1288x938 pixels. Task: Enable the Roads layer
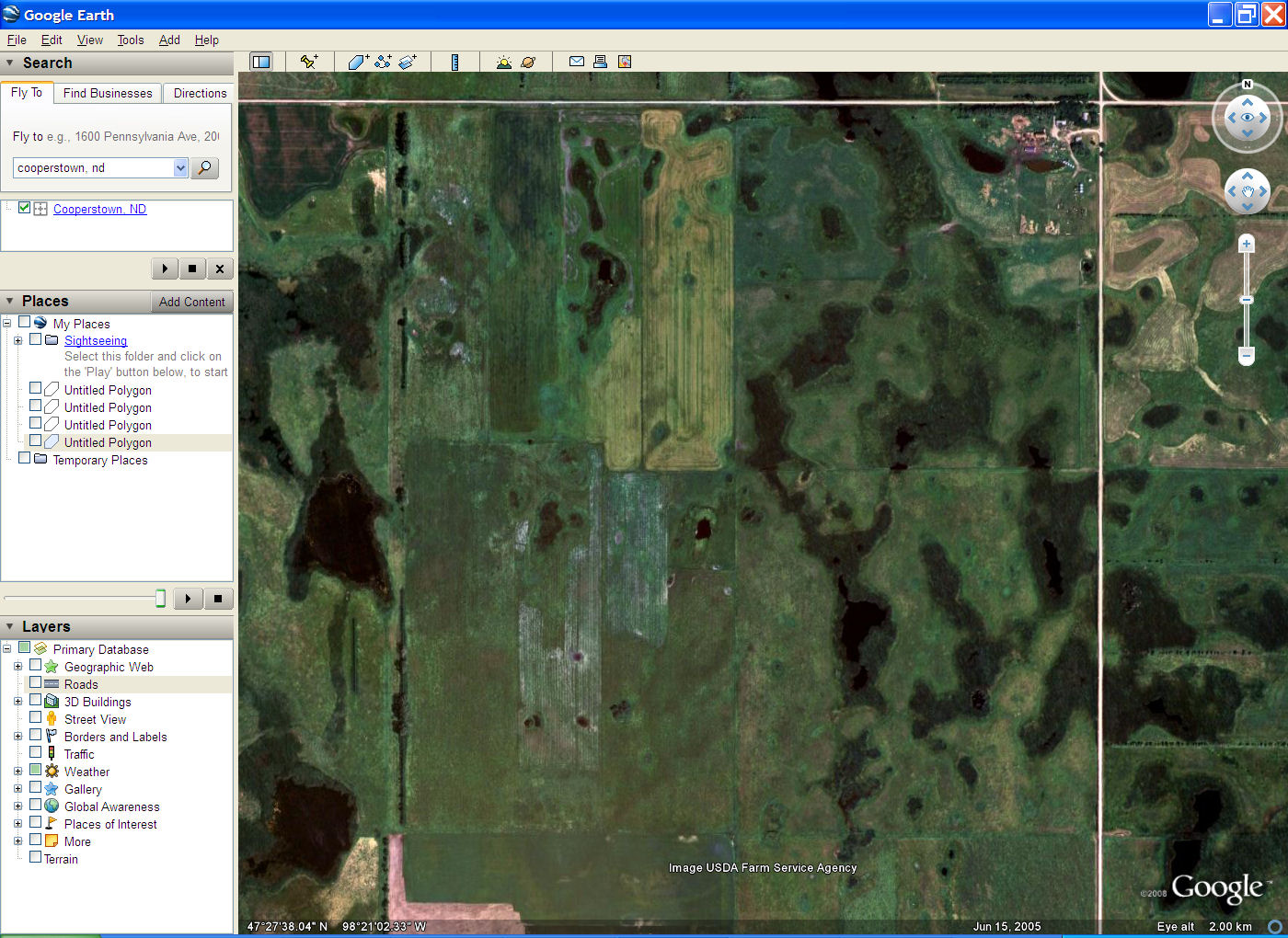point(36,683)
